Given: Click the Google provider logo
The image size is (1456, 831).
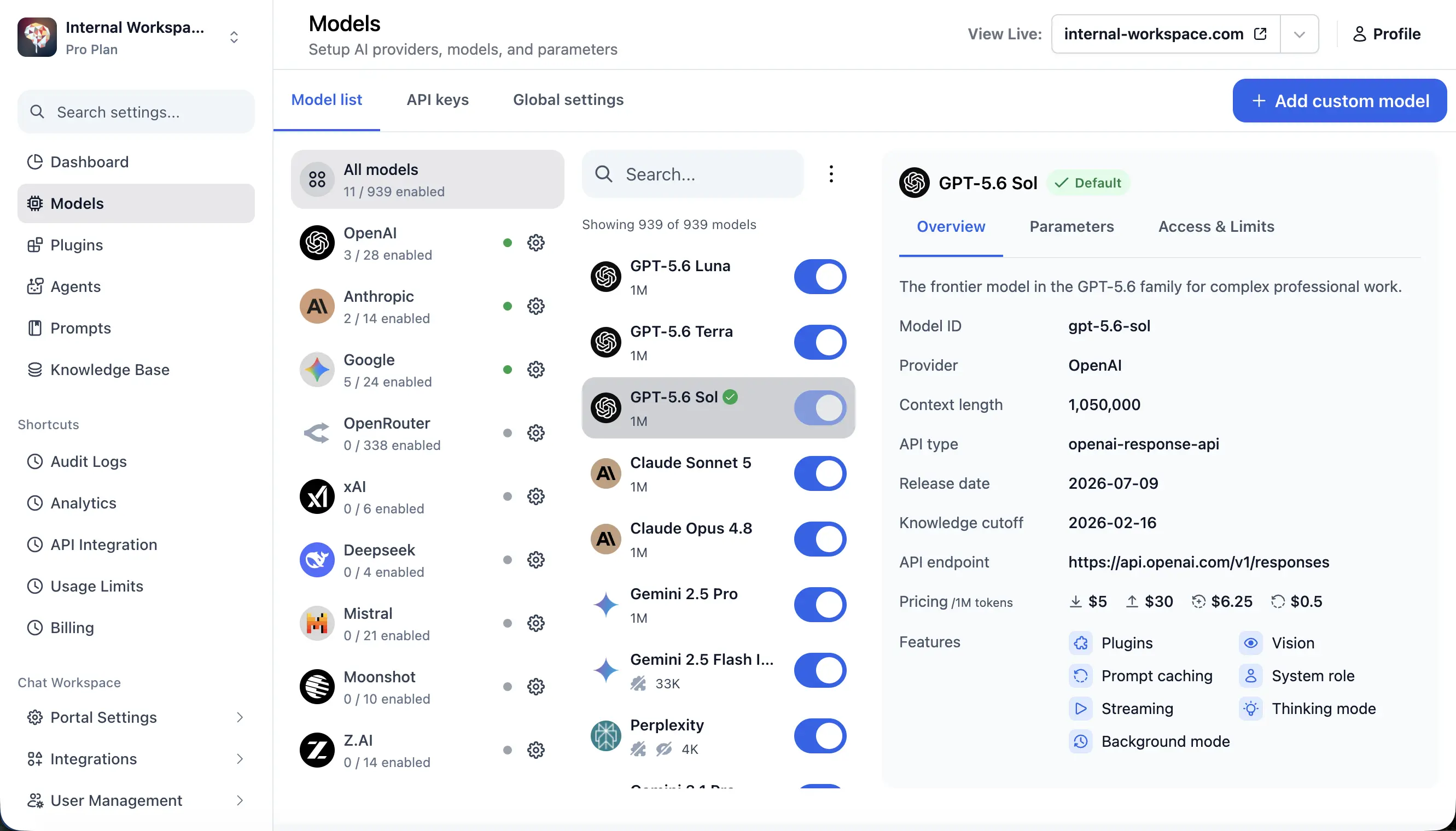Looking at the screenshot, I should tap(317, 370).
